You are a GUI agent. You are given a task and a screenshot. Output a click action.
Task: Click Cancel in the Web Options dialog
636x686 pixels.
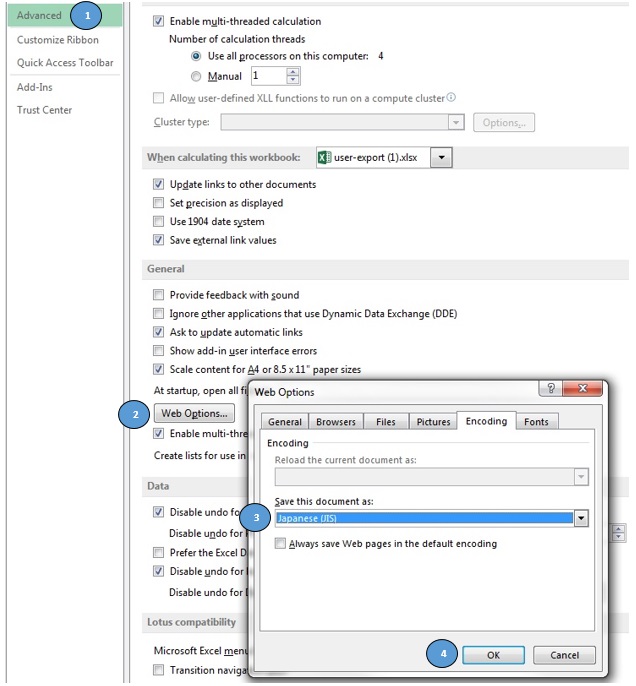click(564, 655)
